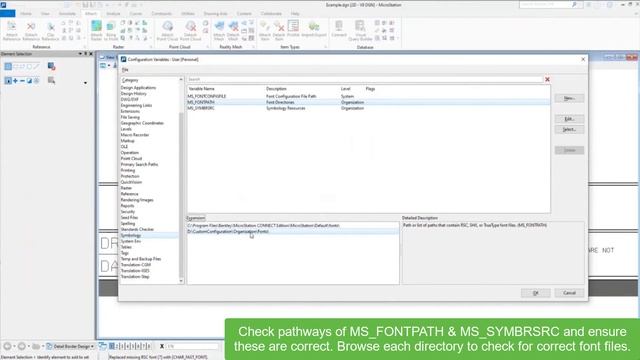Click the category list scroll up arrow

point(181,80)
